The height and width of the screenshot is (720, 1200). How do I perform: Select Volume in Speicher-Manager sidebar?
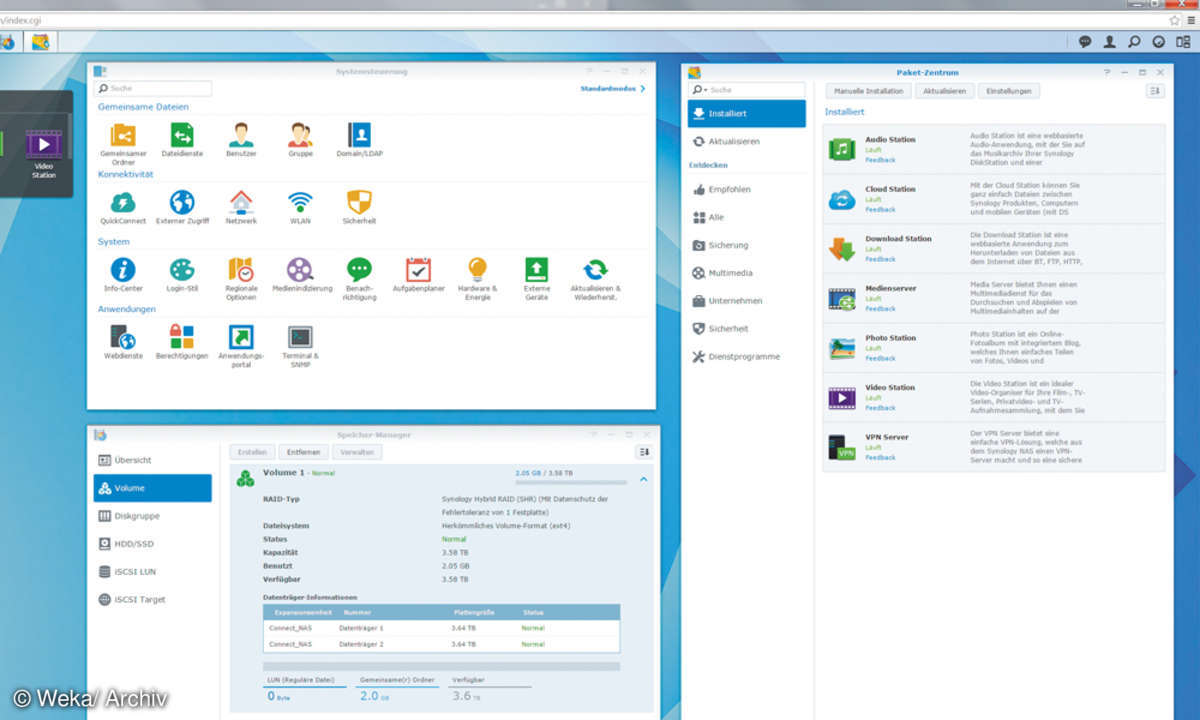153,488
